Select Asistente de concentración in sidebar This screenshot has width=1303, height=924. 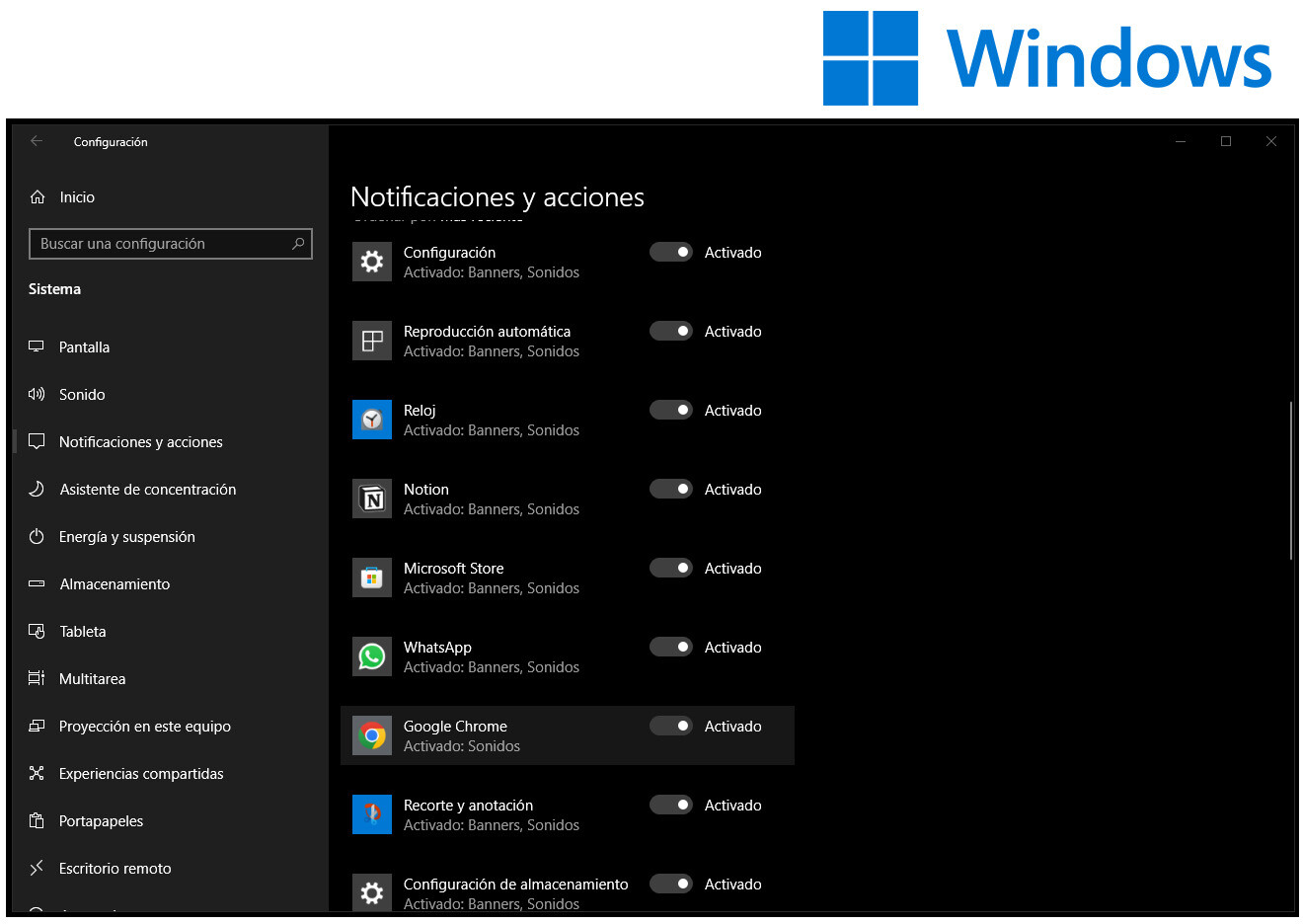pyautogui.click(x=147, y=490)
